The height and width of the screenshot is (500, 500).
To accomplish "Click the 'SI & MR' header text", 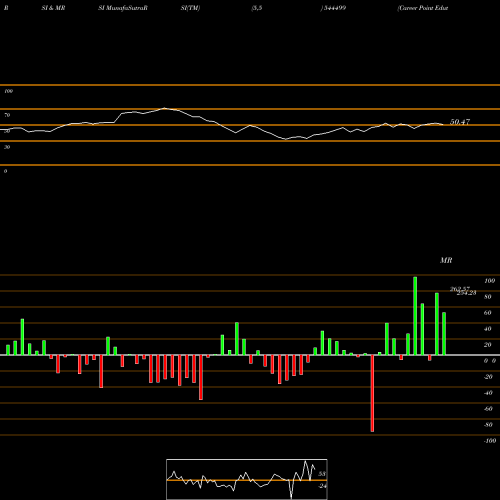I will click(53, 8).
